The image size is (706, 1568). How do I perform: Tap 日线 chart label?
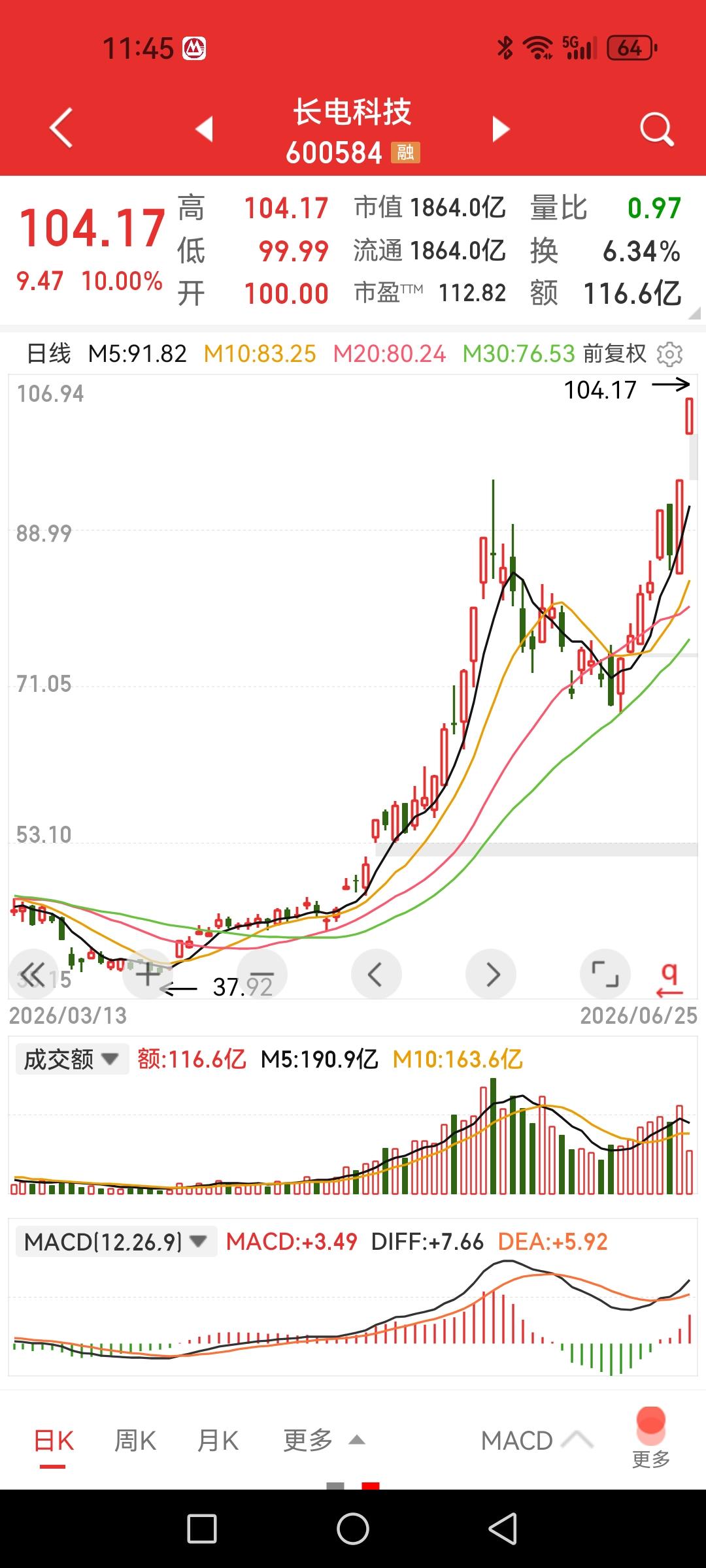(x=48, y=353)
